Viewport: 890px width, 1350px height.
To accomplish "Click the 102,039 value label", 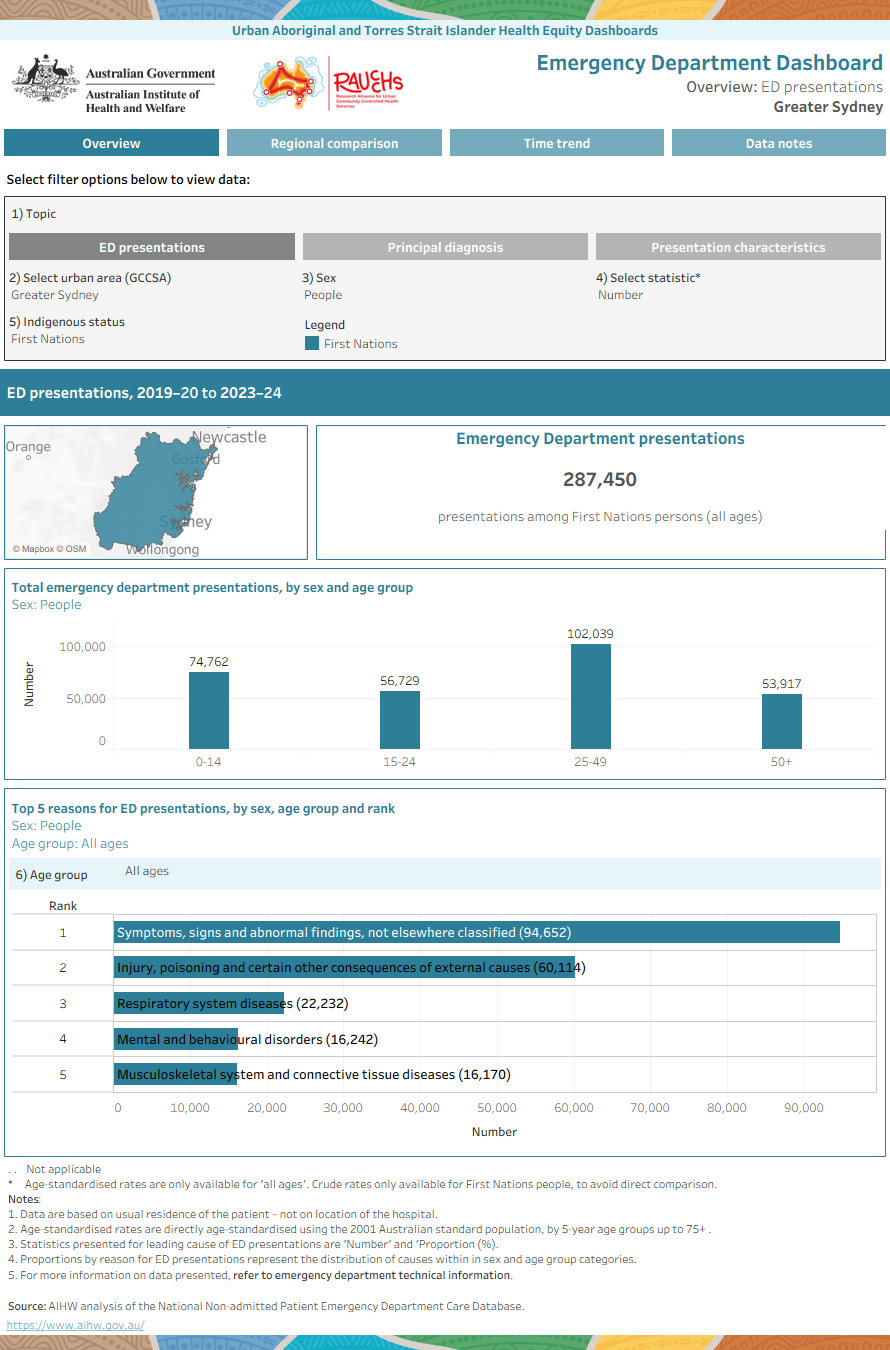I will point(591,634).
